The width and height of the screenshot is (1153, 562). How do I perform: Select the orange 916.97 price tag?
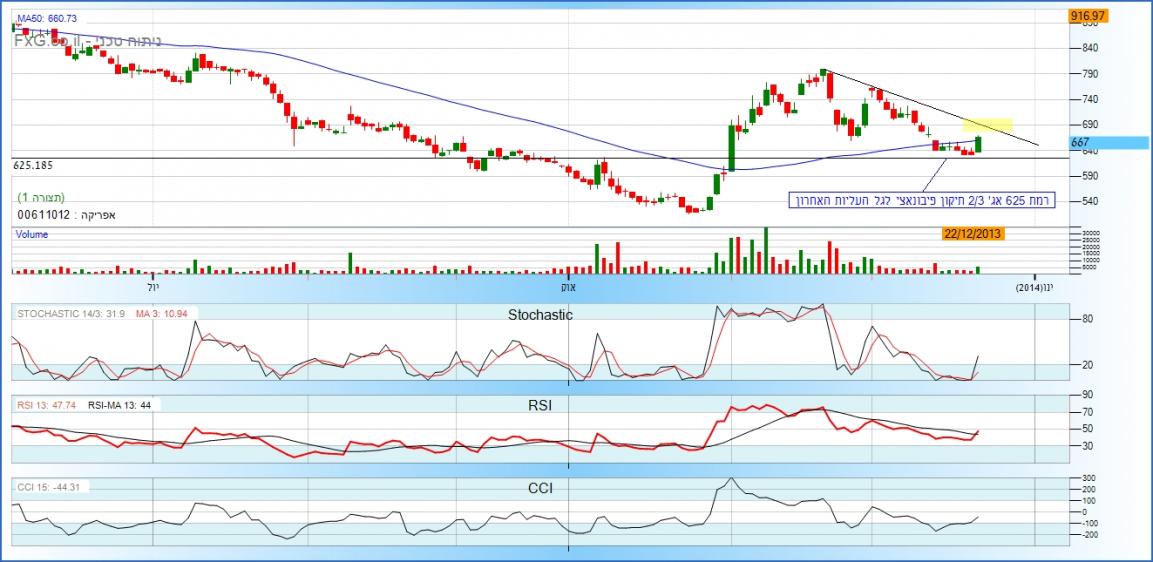coord(1086,16)
